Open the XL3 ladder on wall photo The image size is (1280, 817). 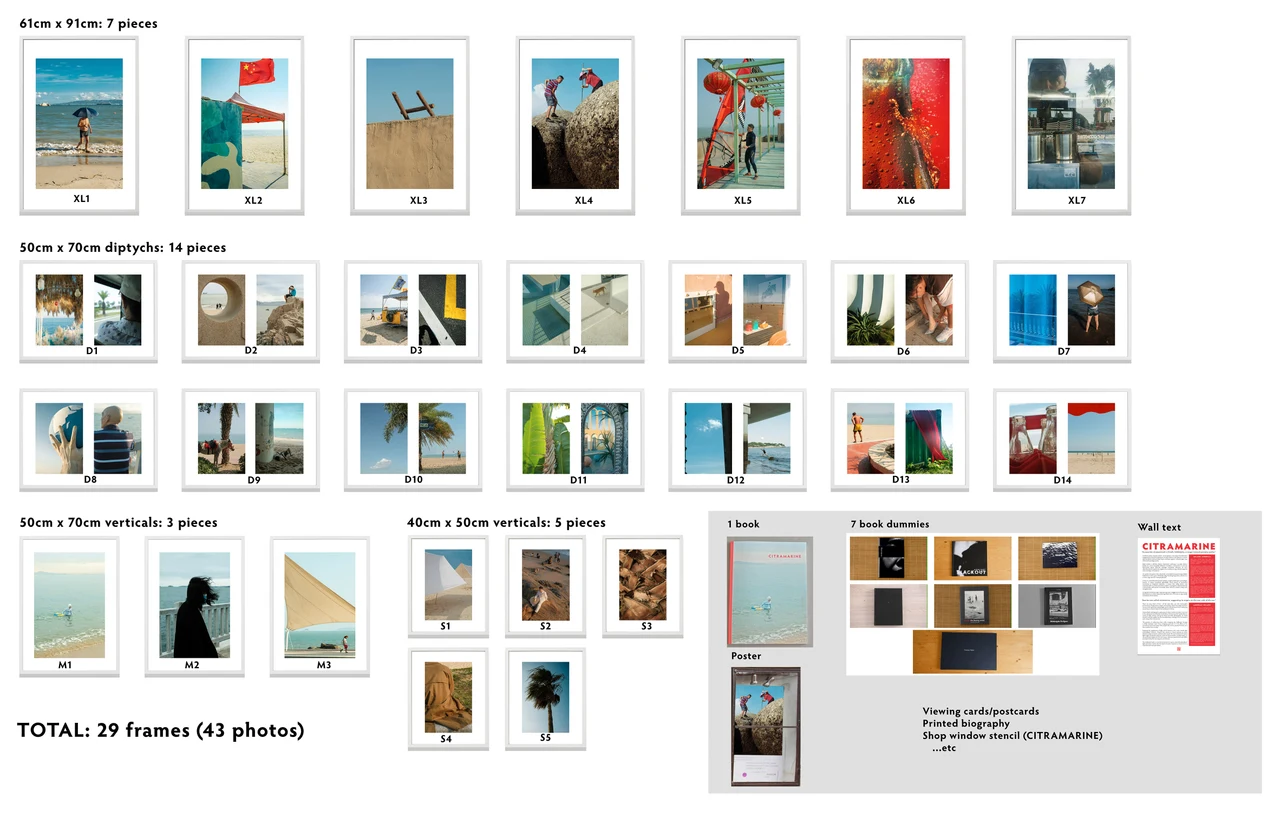(409, 123)
